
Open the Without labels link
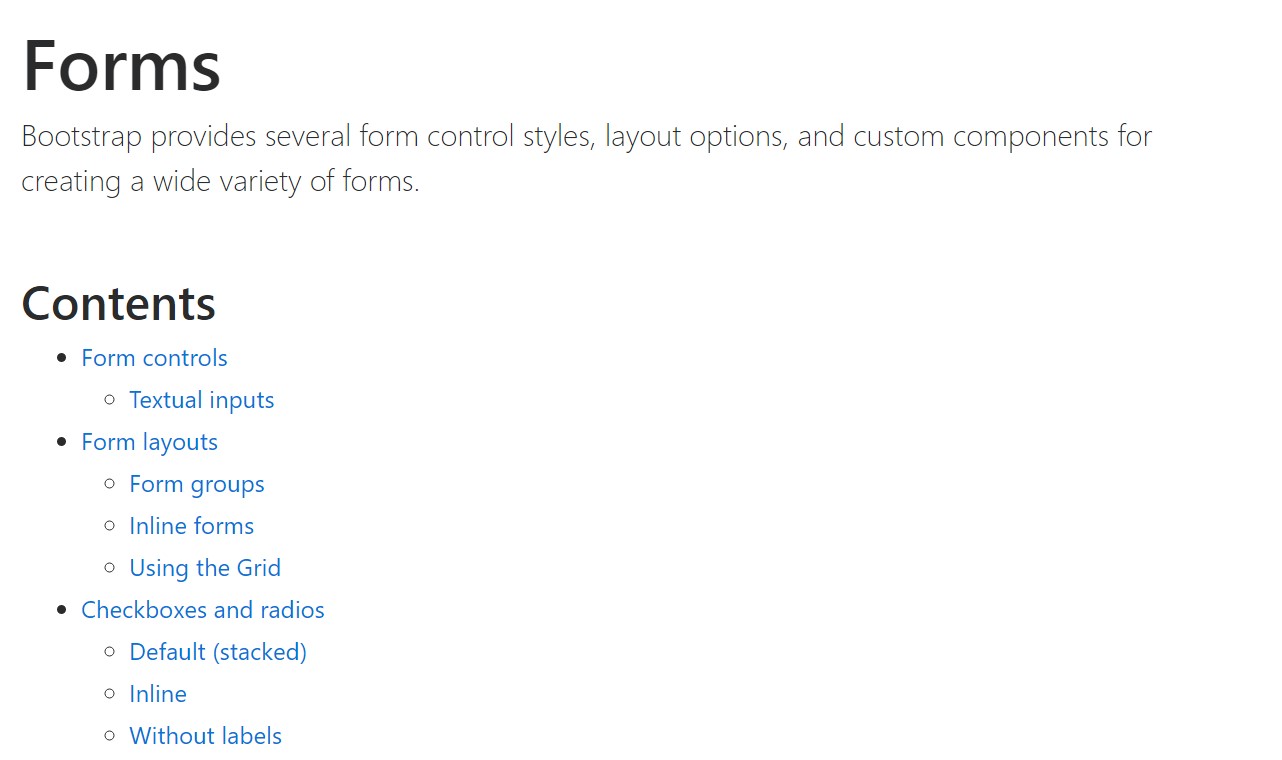tap(205, 736)
